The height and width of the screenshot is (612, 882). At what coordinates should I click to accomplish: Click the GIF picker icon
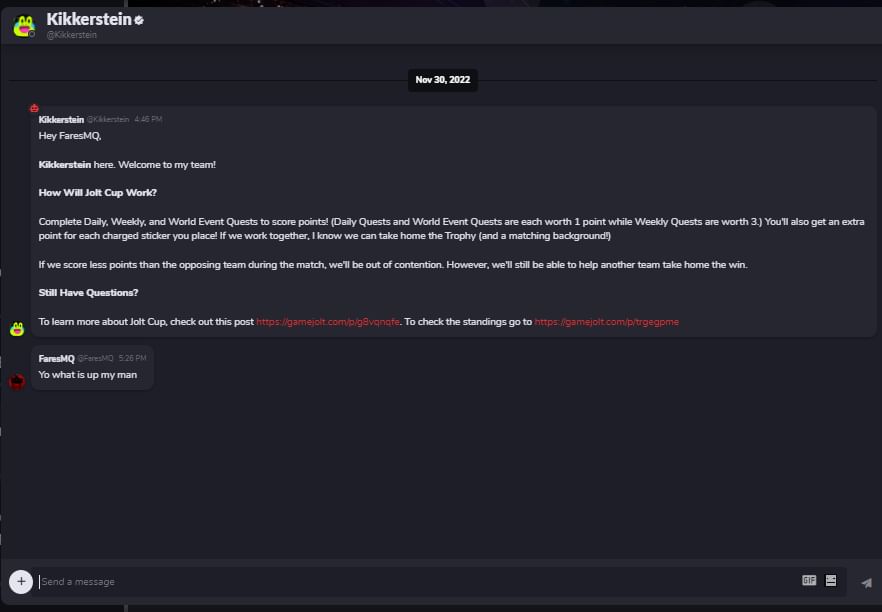tap(809, 580)
